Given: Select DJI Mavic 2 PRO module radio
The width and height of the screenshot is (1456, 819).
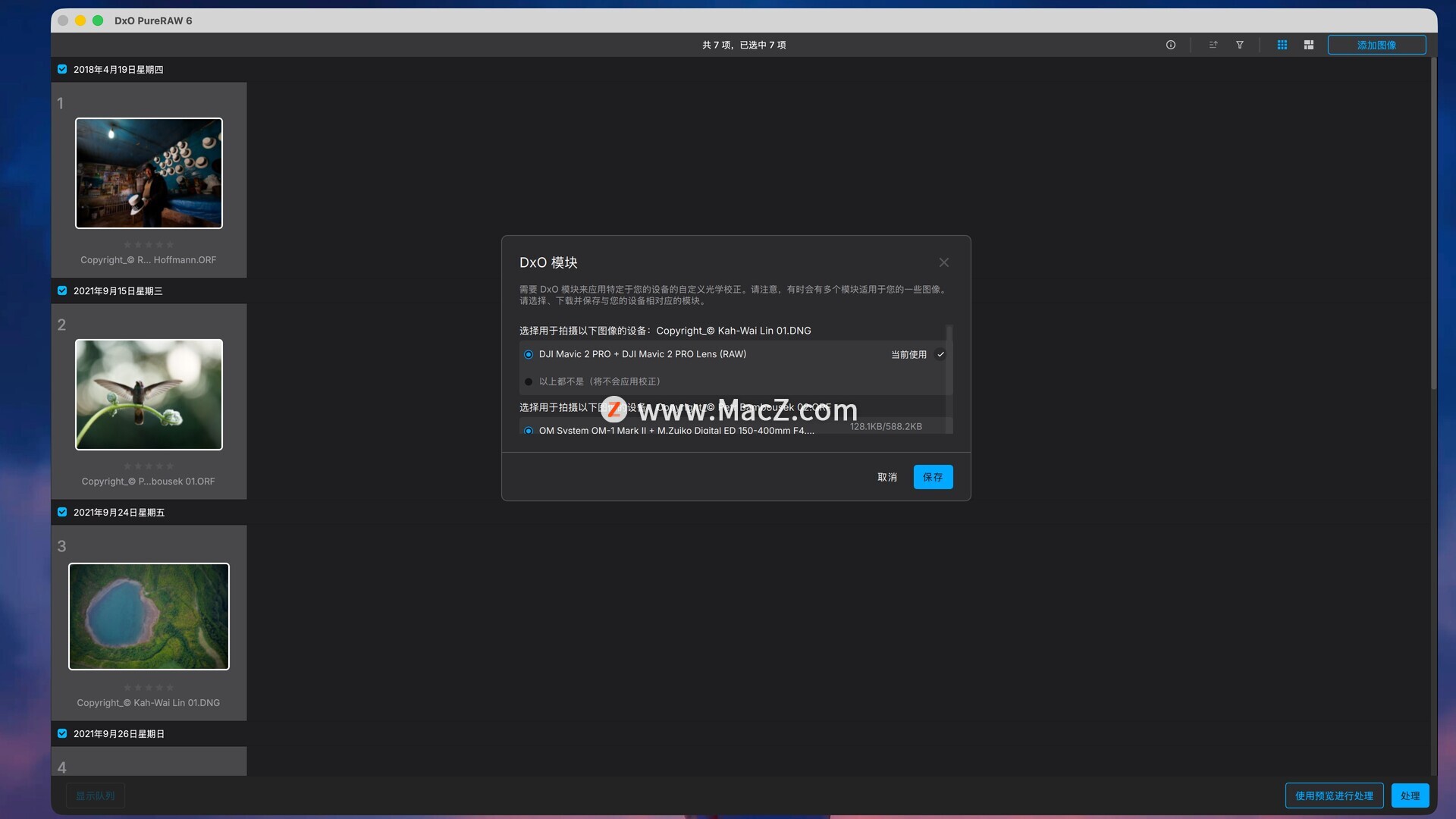Looking at the screenshot, I should 529,354.
